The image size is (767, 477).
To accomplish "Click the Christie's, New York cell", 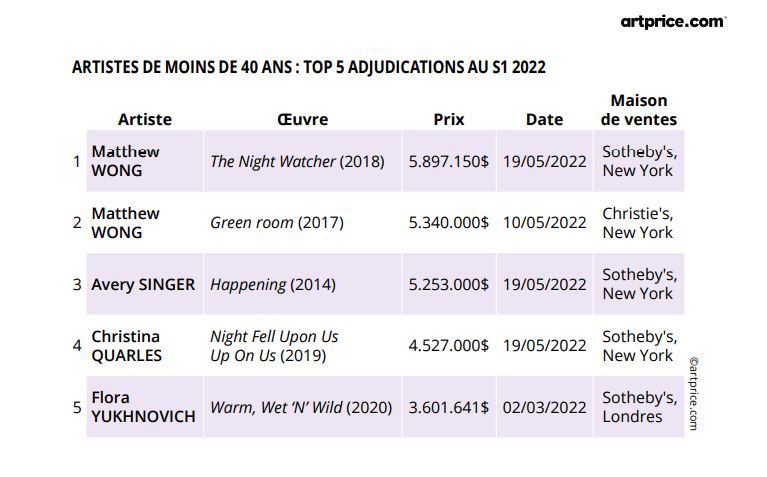I will point(638,223).
